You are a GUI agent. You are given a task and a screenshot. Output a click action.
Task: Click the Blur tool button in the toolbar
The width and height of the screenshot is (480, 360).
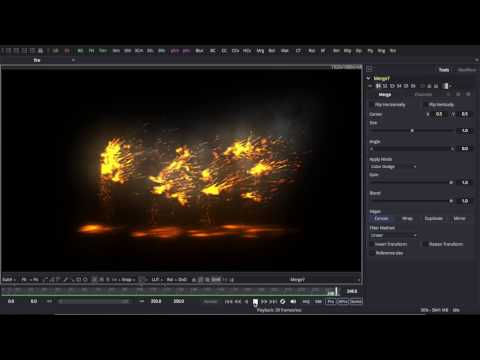[x=199, y=51]
